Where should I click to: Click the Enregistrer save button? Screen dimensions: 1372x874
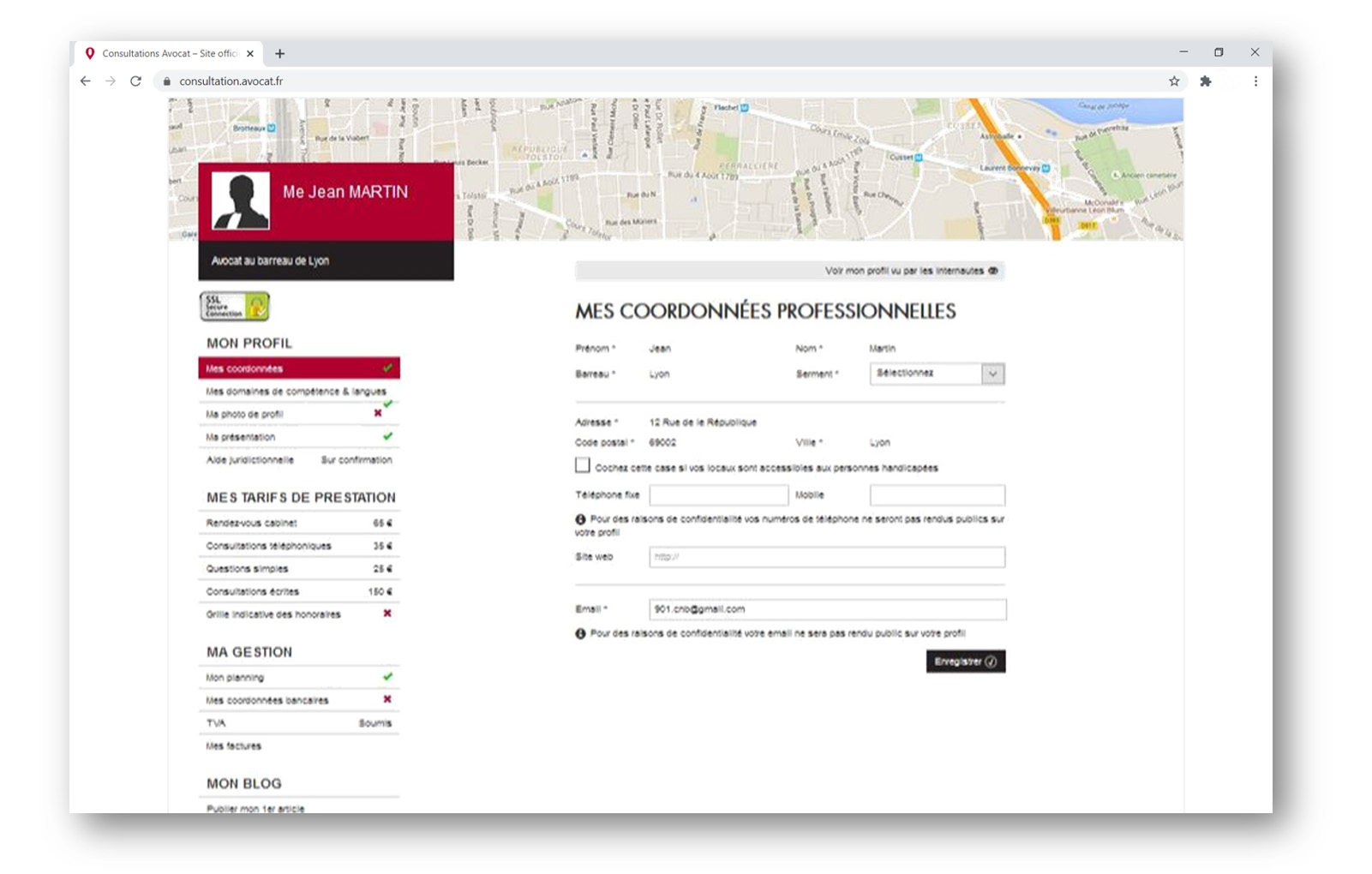click(x=966, y=661)
